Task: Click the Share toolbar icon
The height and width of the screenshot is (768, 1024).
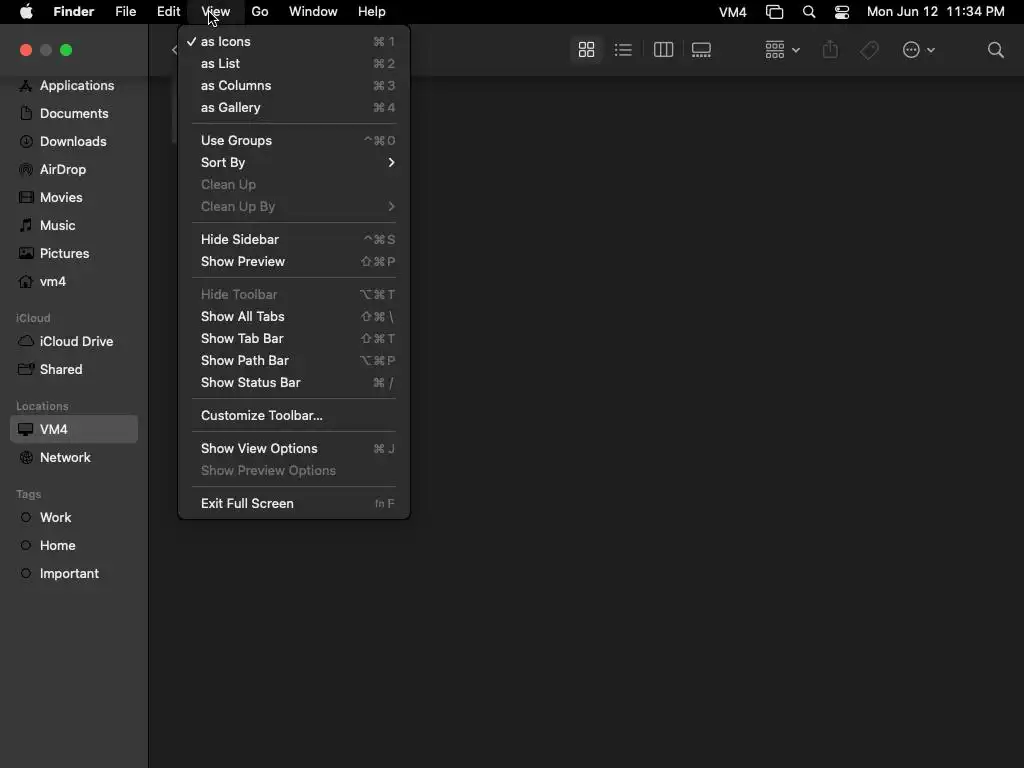Action: tap(830, 50)
